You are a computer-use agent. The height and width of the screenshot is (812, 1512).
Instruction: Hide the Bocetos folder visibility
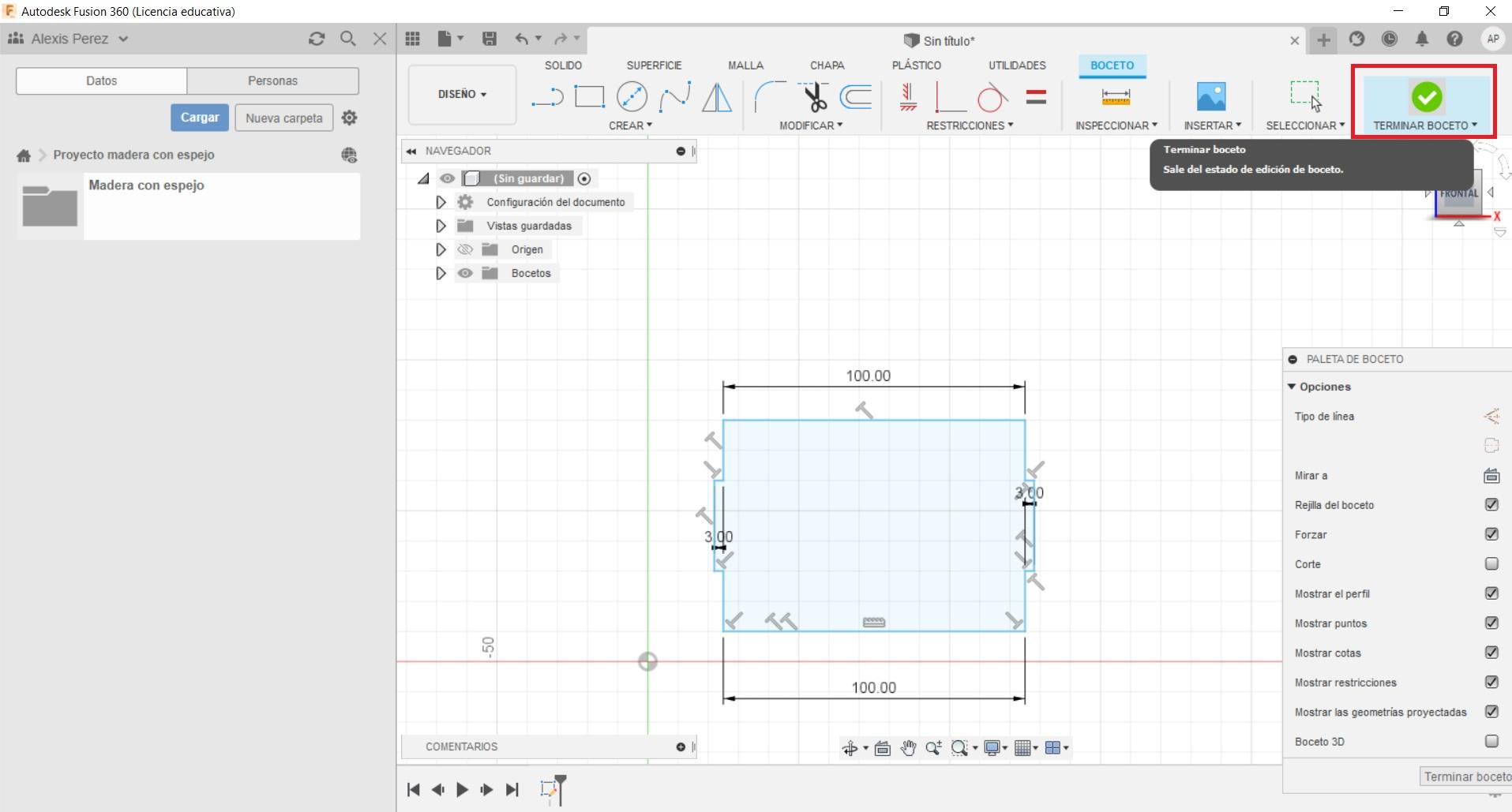[x=465, y=273]
